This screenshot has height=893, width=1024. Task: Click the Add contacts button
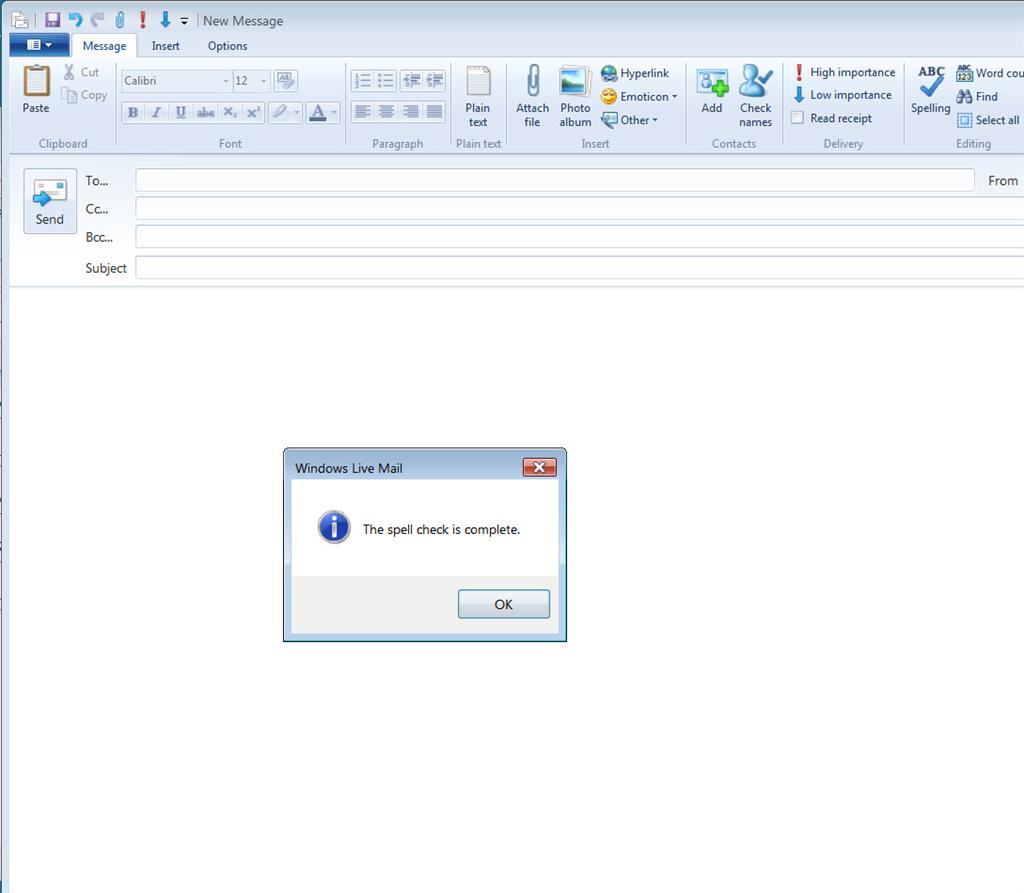coord(712,89)
